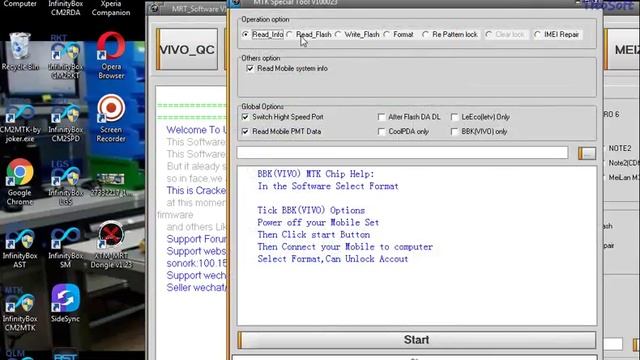The height and width of the screenshot is (360, 640).
Task: Click the 'Welcome To' line in MRT log
Action: click(x=196, y=130)
